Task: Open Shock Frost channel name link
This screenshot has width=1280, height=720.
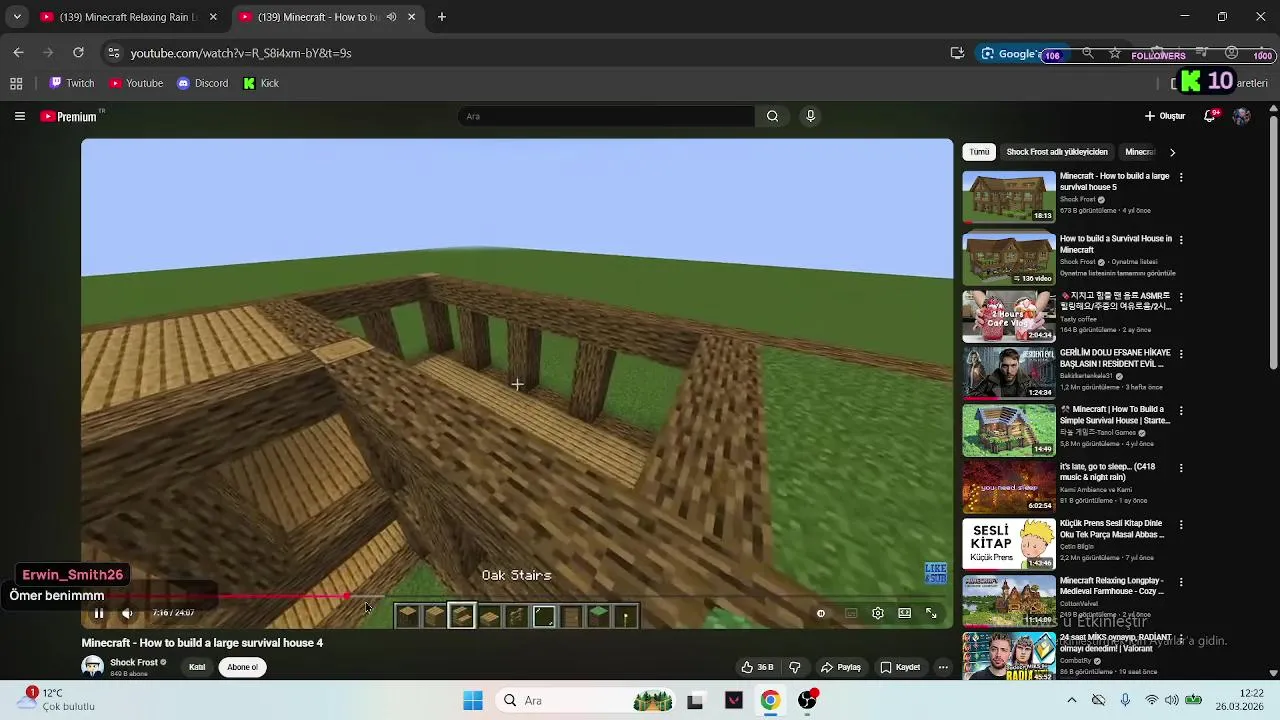Action: click(x=134, y=662)
